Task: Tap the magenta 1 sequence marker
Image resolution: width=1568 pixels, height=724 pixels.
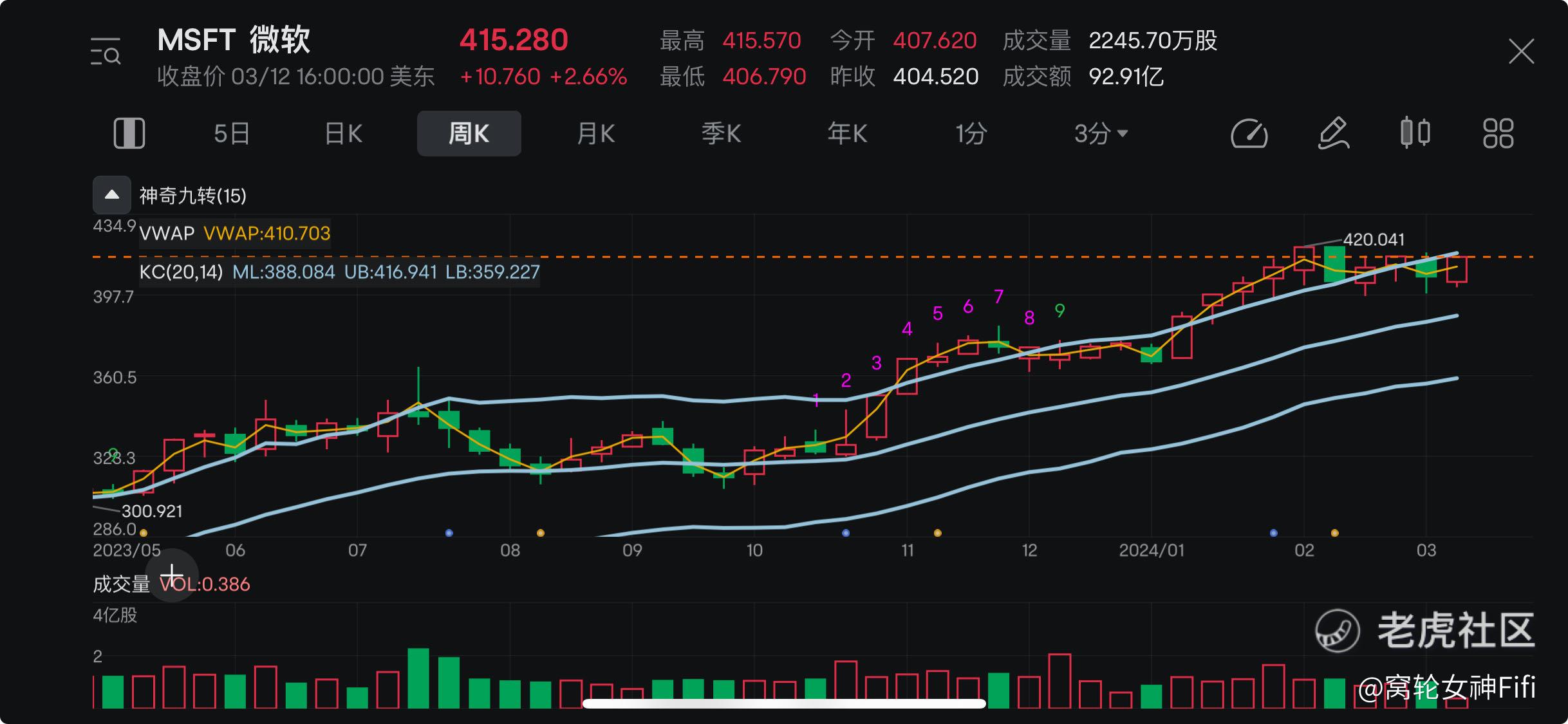Action: tap(816, 400)
